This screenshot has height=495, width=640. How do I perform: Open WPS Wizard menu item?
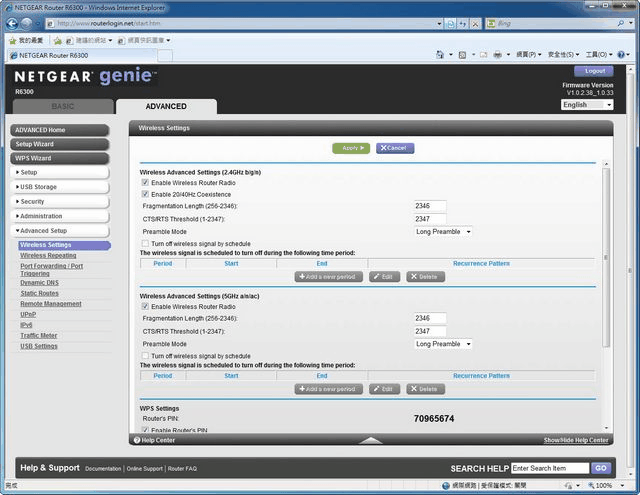(x=60, y=158)
